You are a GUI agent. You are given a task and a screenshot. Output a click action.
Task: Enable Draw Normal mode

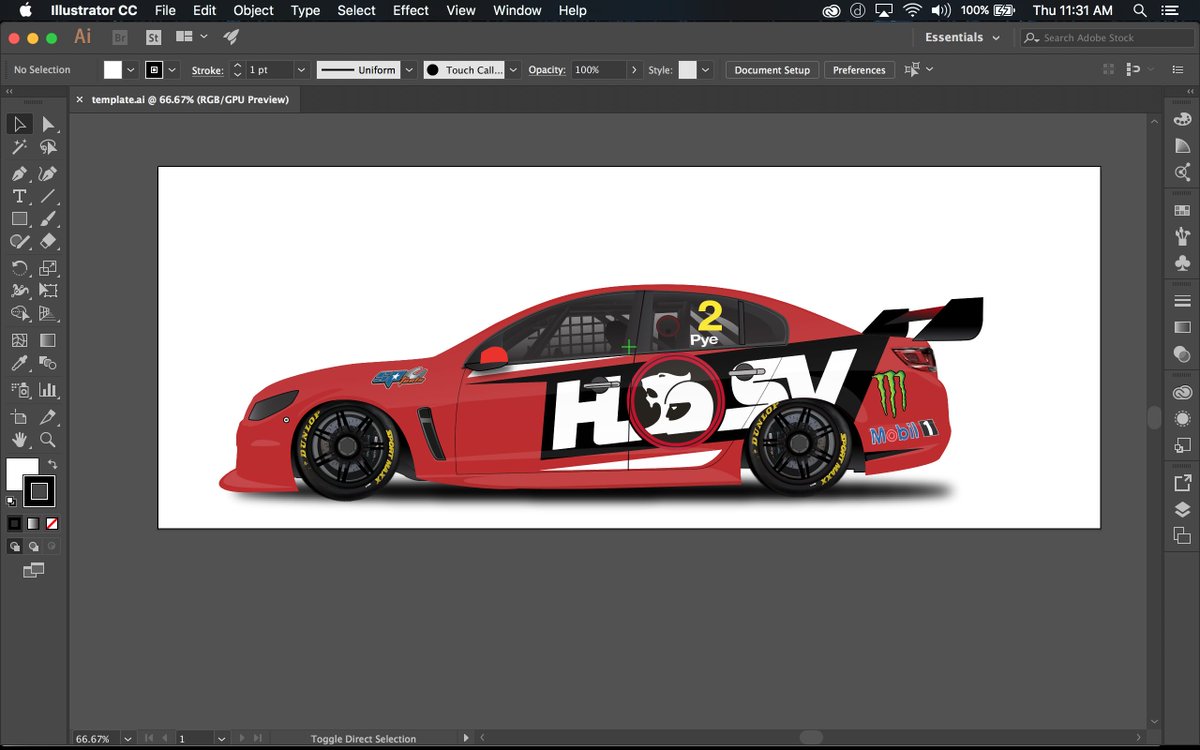14,546
